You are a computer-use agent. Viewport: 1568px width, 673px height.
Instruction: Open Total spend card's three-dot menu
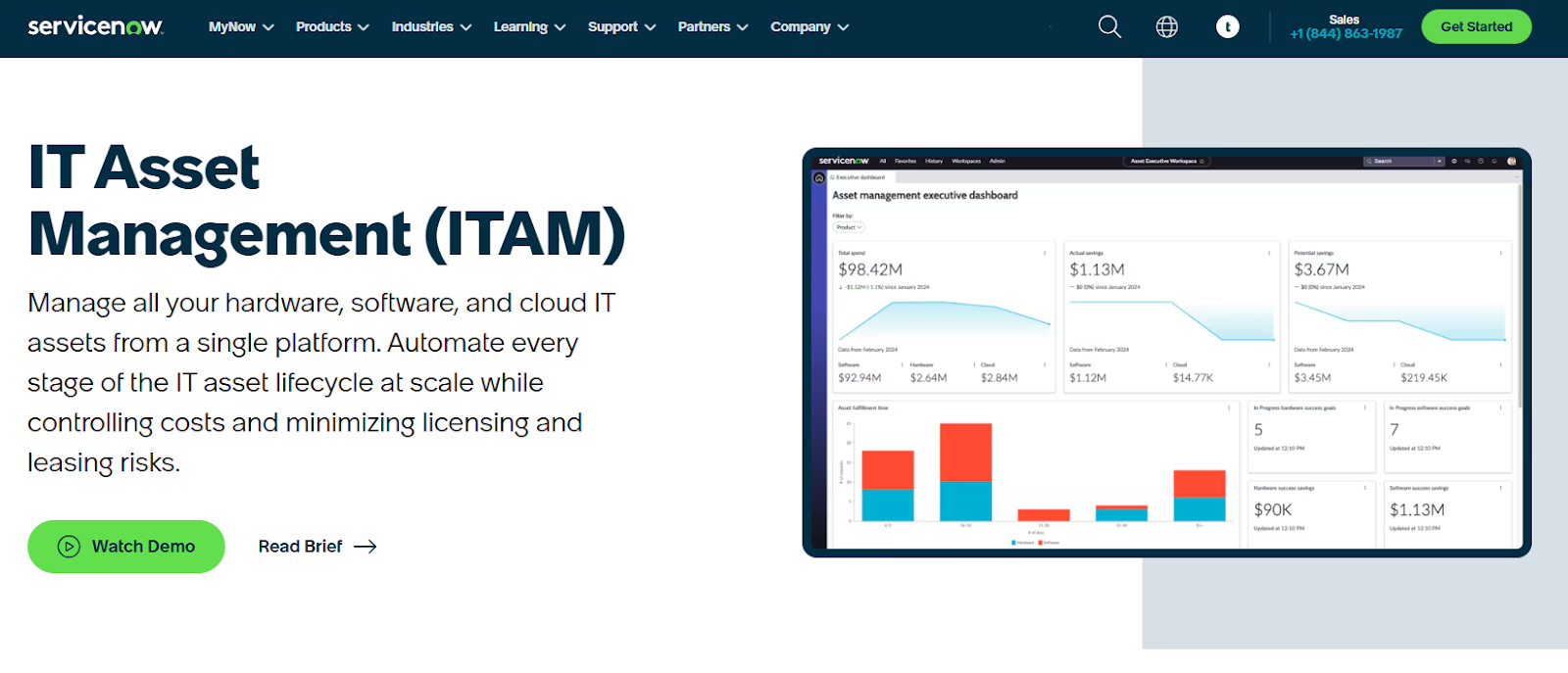[1045, 253]
